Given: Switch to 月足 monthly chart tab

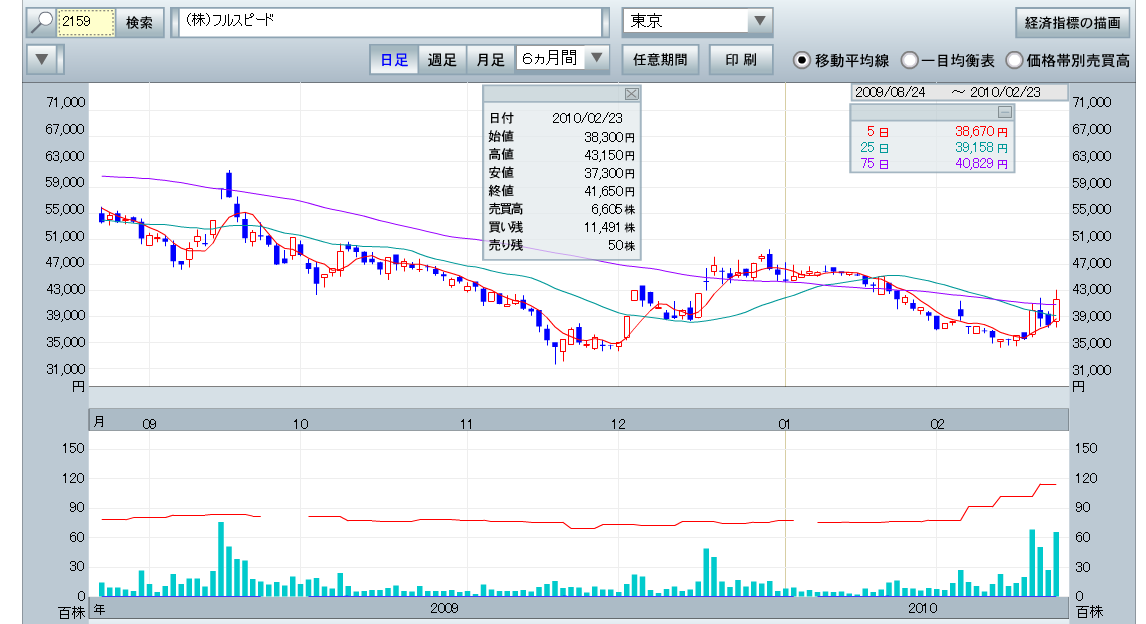Looking at the screenshot, I should pyautogui.click(x=490, y=60).
